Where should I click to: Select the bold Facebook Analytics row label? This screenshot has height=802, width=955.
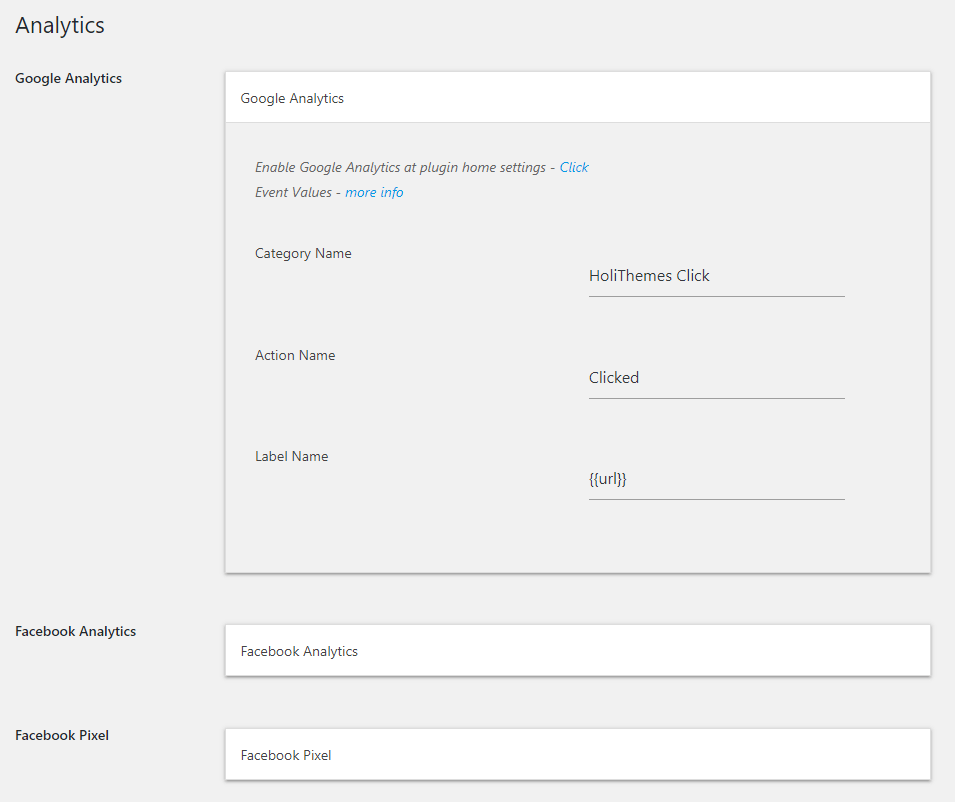pyautogui.click(x=75, y=631)
